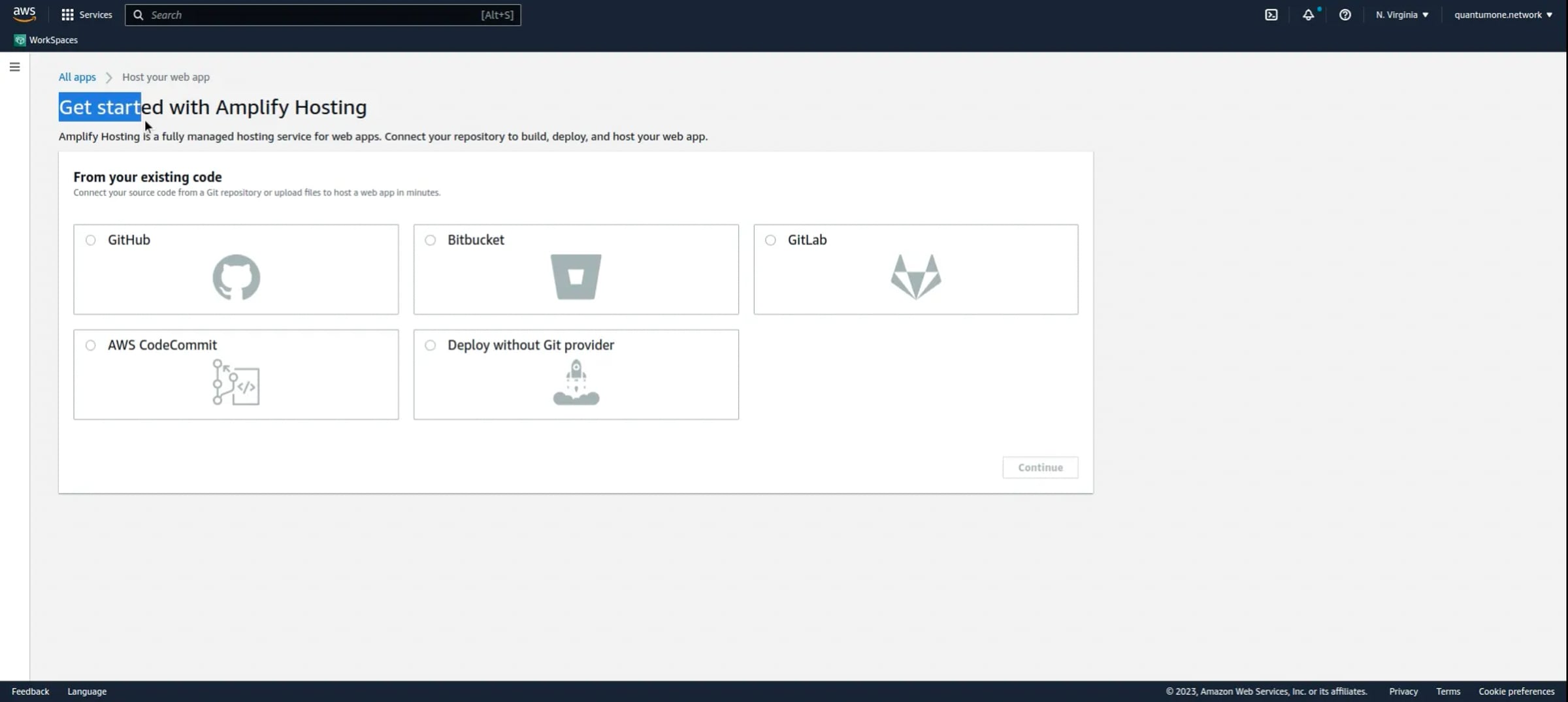The image size is (1568, 702).
Task: Expand the side navigation hamburger menu
Action: coord(14,67)
